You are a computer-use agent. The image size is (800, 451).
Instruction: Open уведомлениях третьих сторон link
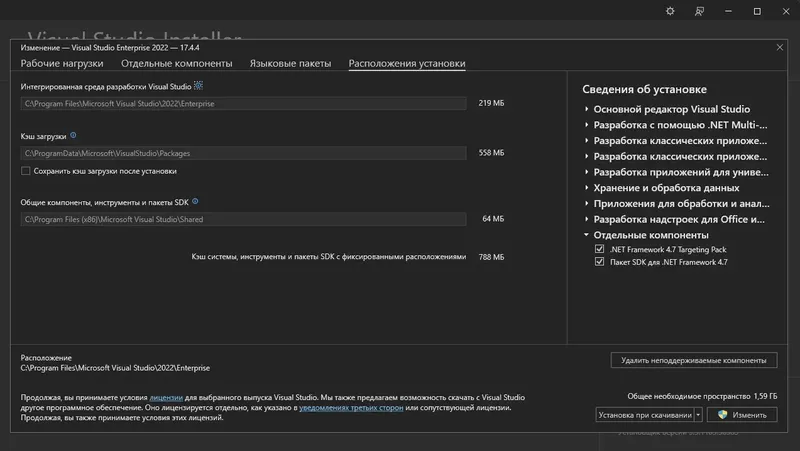(351, 408)
